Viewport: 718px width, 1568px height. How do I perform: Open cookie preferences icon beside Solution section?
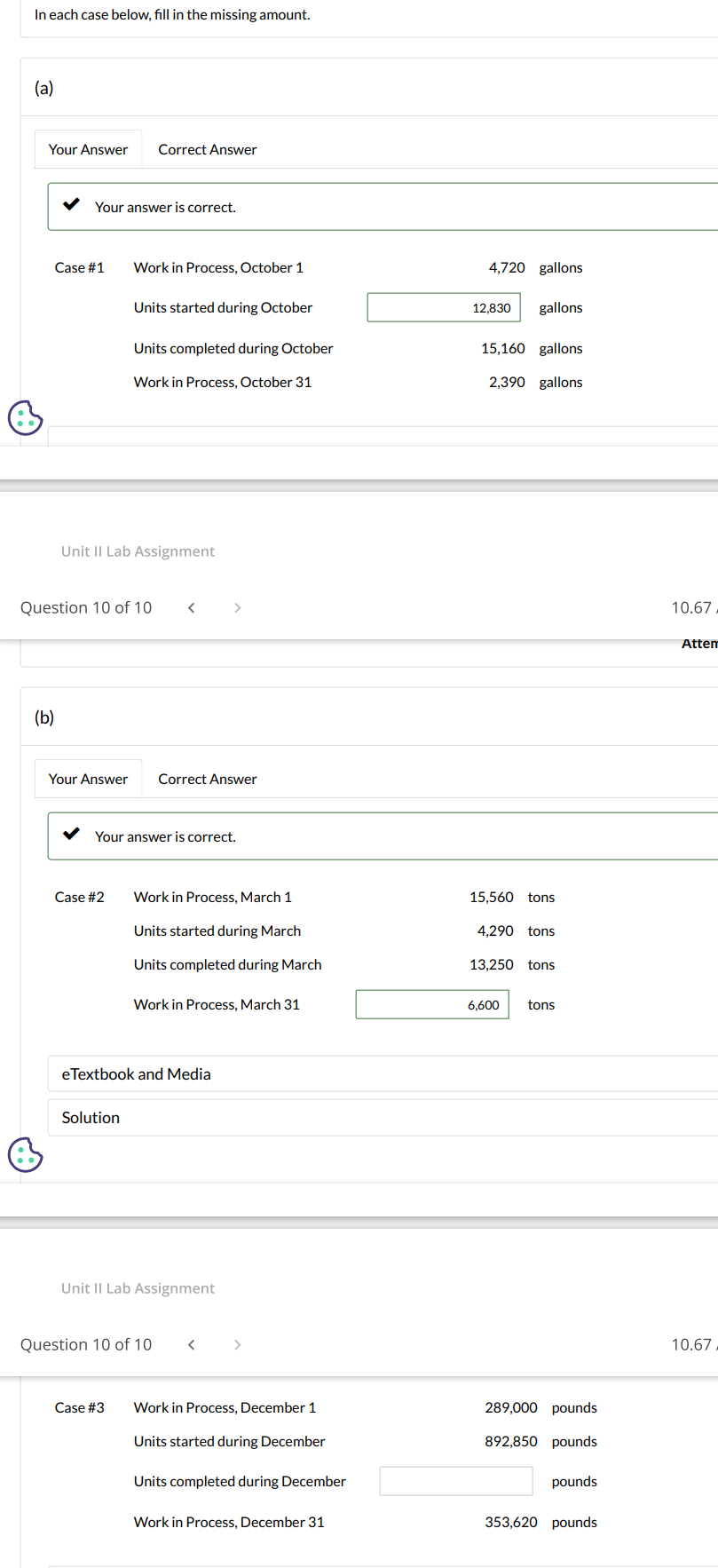pos(25,1154)
